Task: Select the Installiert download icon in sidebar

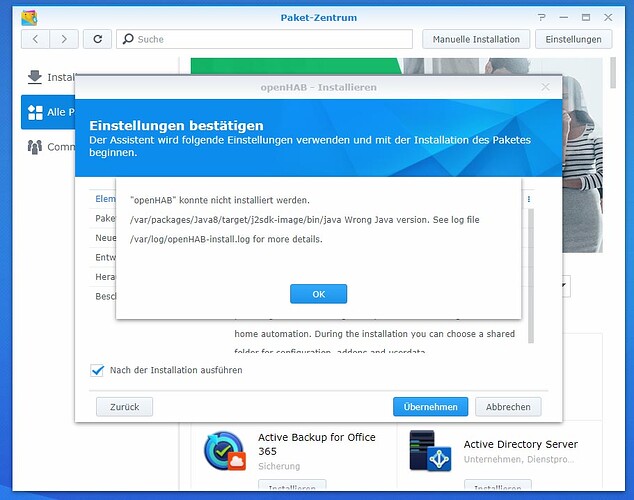Action: pyautogui.click(x=35, y=77)
